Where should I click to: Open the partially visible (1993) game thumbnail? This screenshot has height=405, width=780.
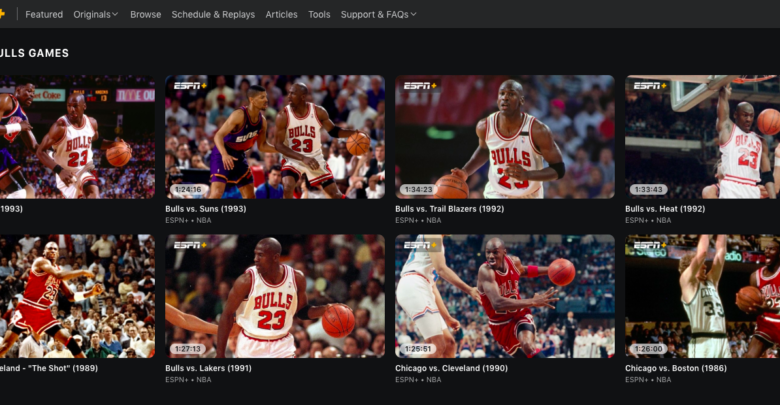click(77, 137)
